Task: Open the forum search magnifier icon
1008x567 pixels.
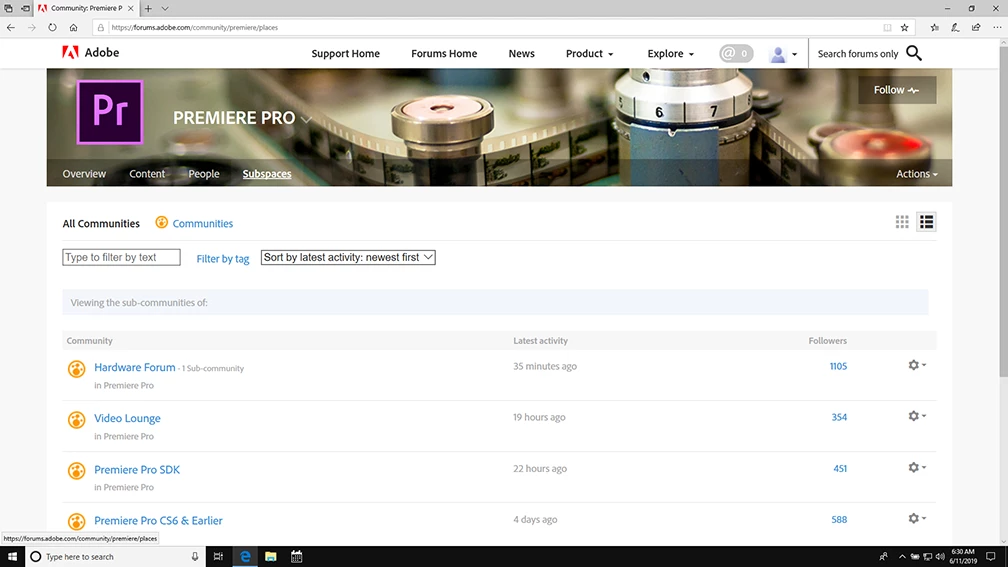Action: coord(914,53)
